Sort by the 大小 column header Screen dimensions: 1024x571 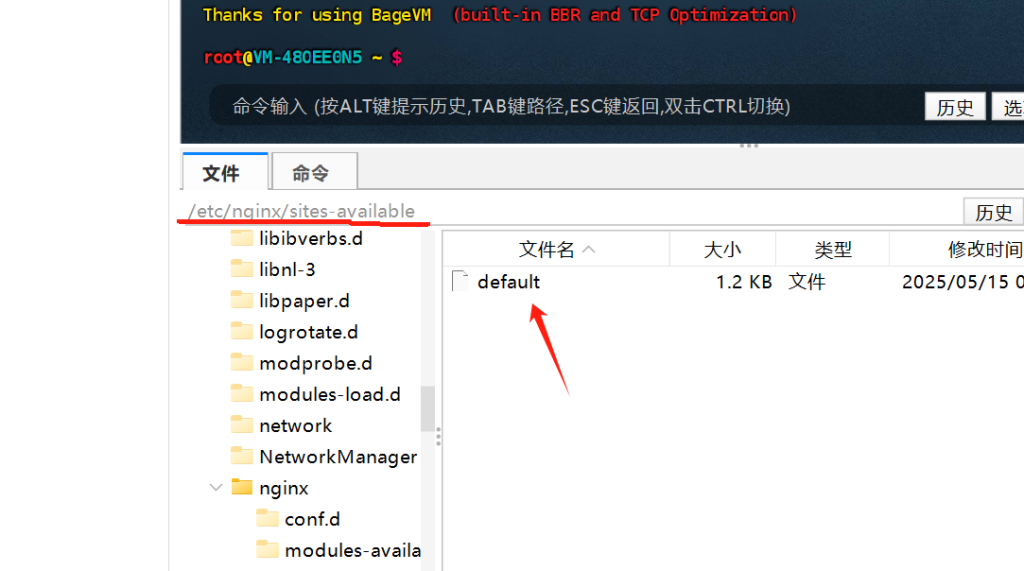pos(722,249)
